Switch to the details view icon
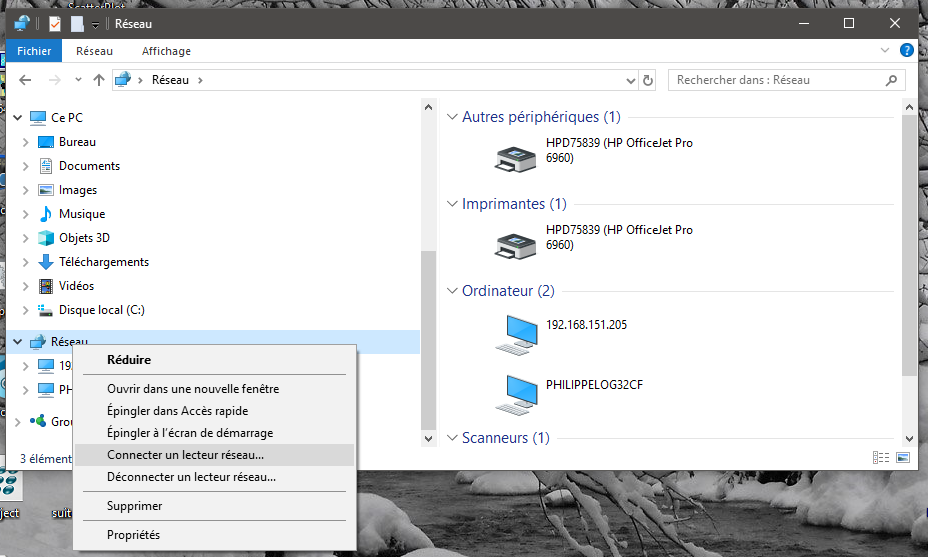The width and height of the screenshot is (928, 557). 881,458
